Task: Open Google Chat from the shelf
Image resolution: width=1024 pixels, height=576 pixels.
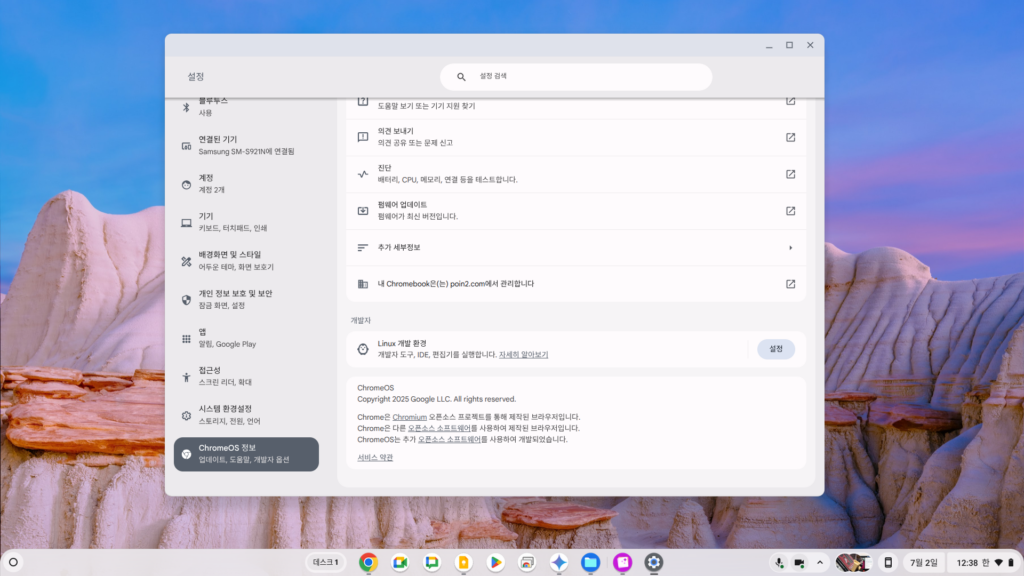Action: [432, 562]
